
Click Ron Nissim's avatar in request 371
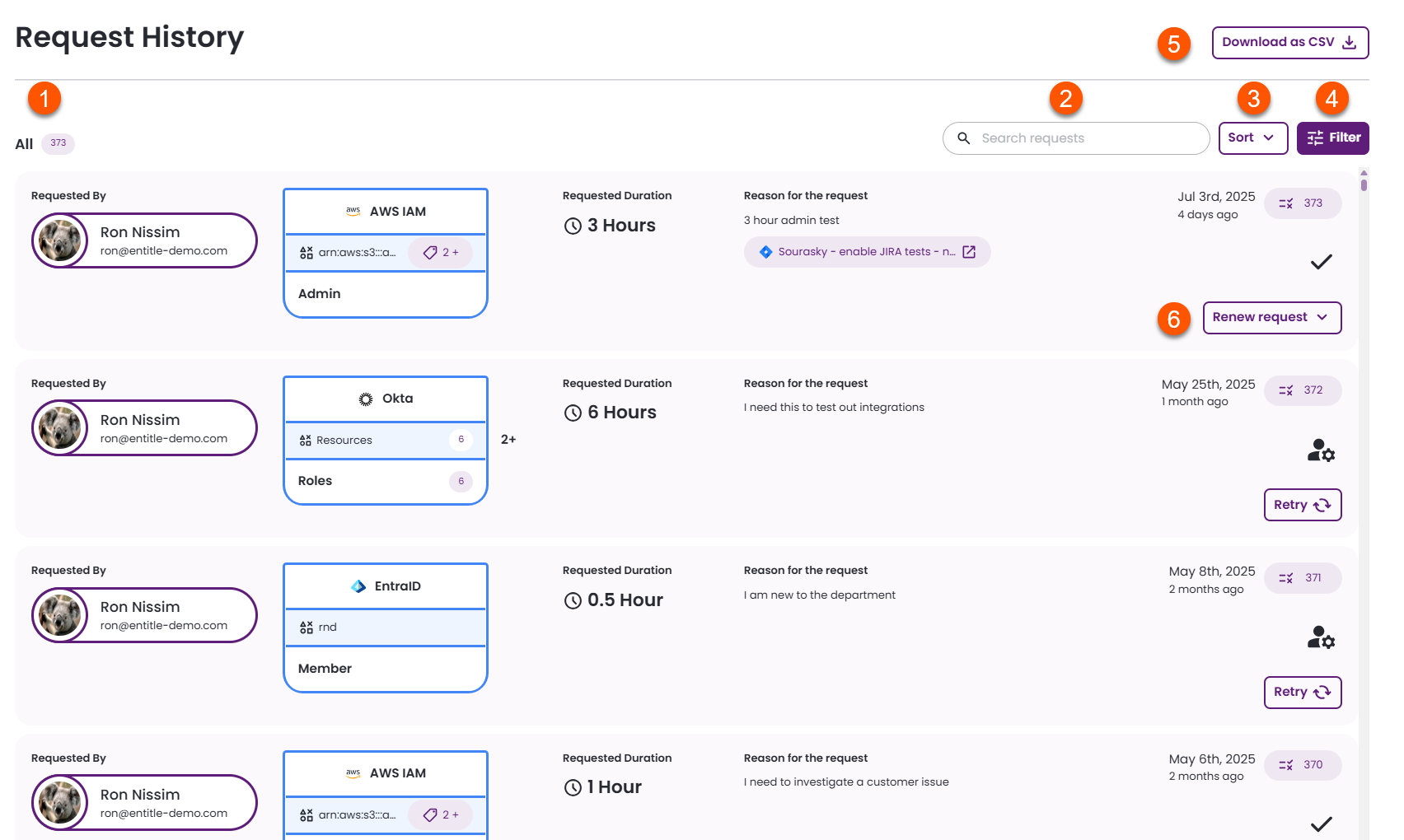60,615
